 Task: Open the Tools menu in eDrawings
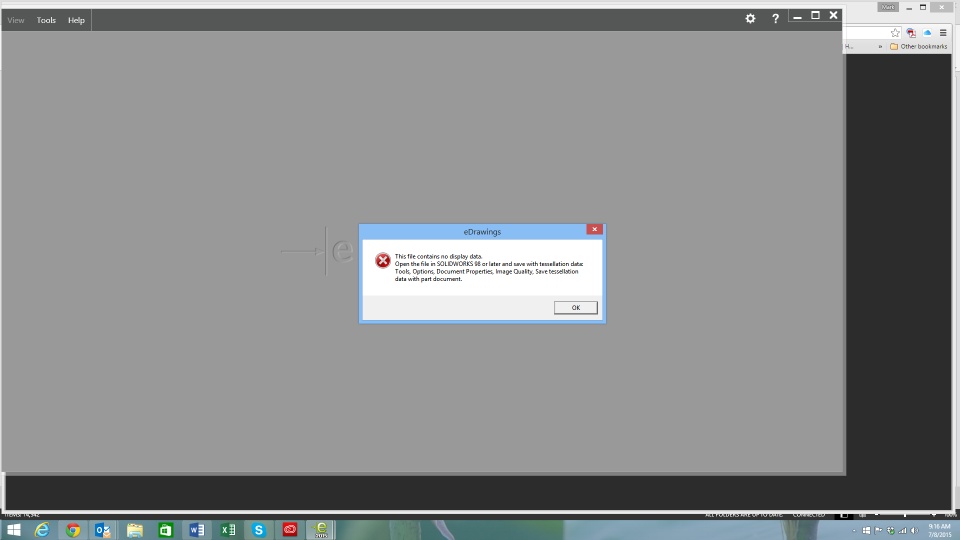(46, 20)
